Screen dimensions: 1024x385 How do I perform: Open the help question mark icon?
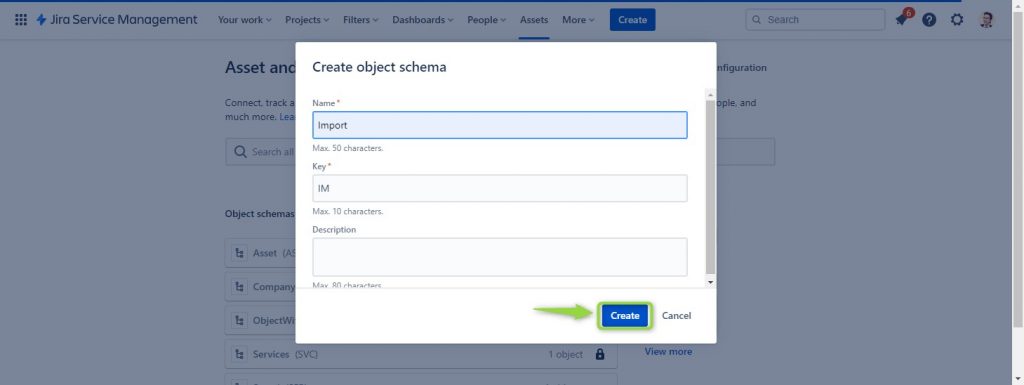(x=929, y=20)
